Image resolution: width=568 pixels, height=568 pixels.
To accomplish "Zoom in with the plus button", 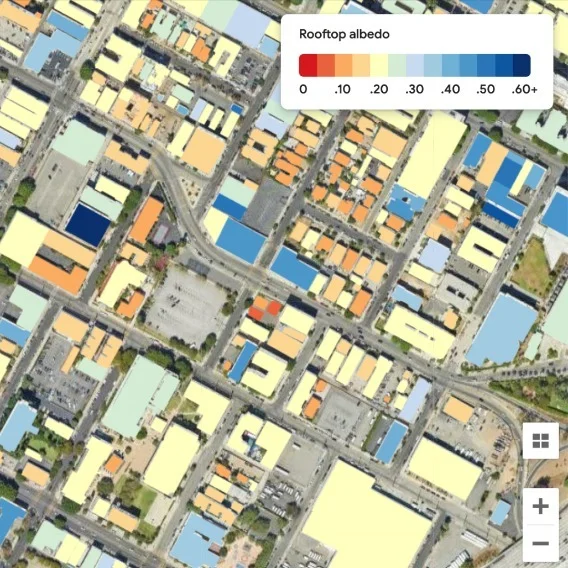I will 540,506.
